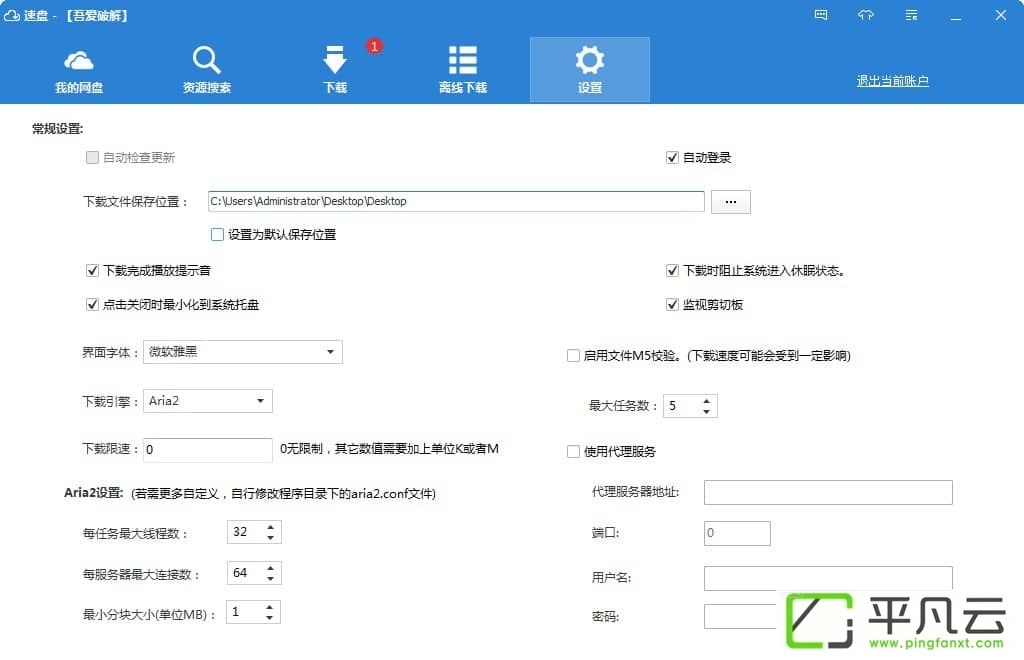
Task: Click the skin shirt icon in title bar
Action: click(866, 15)
